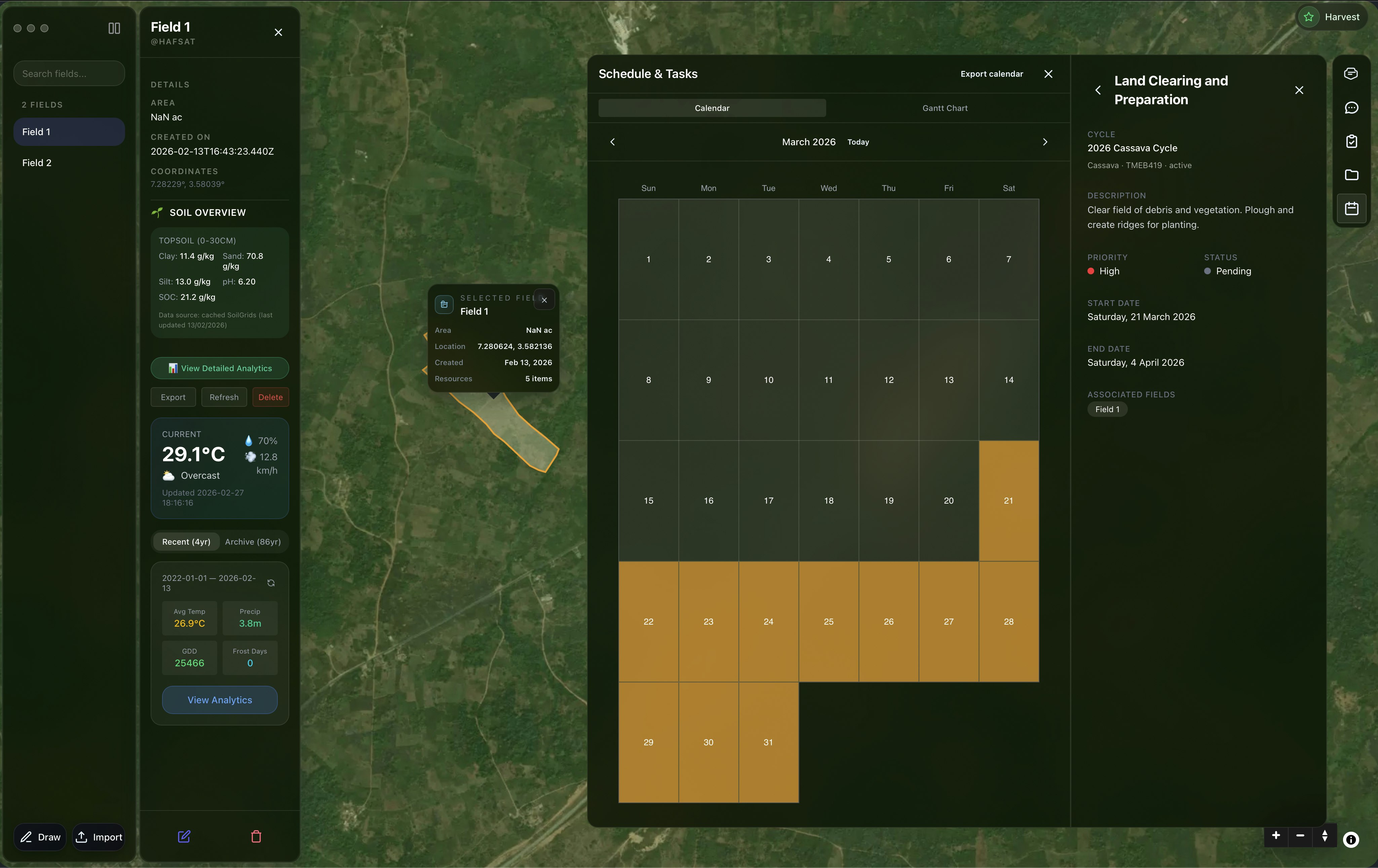Navigate to the next month in the calendar
The image size is (1378, 868).
[1045, 142]
